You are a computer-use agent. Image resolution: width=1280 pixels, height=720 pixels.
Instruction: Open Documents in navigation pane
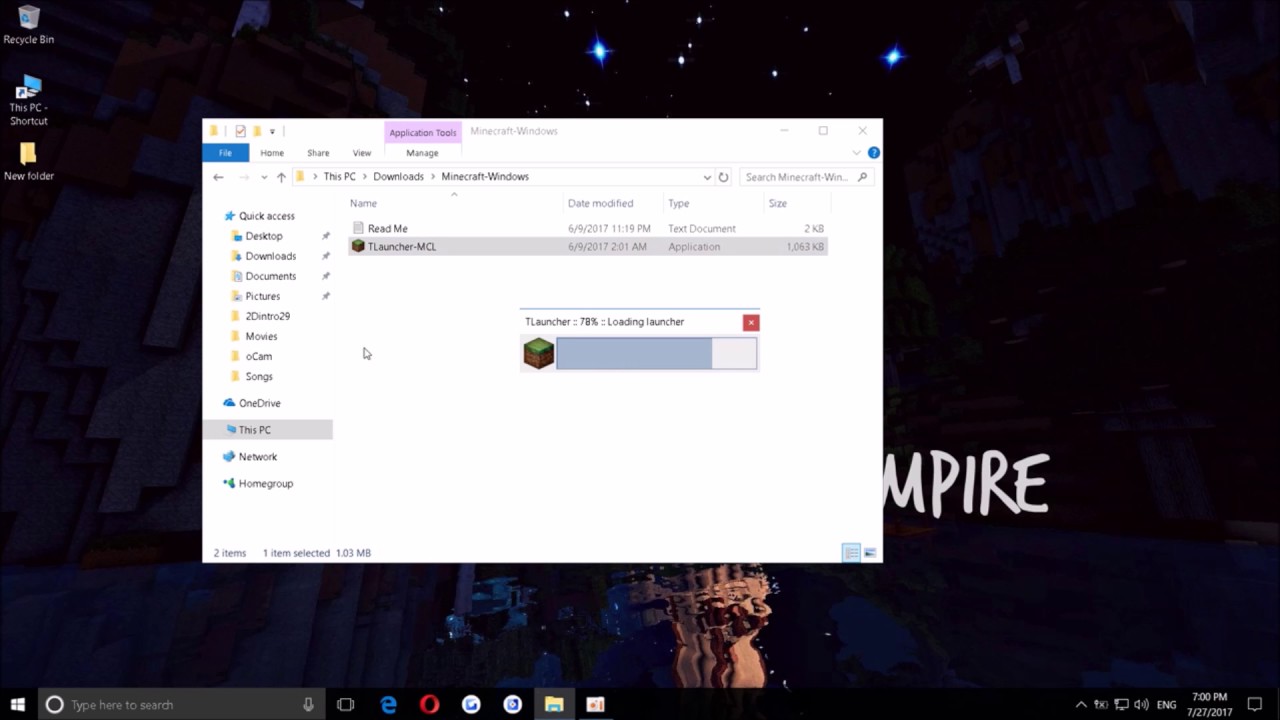(x=270, y=276)
